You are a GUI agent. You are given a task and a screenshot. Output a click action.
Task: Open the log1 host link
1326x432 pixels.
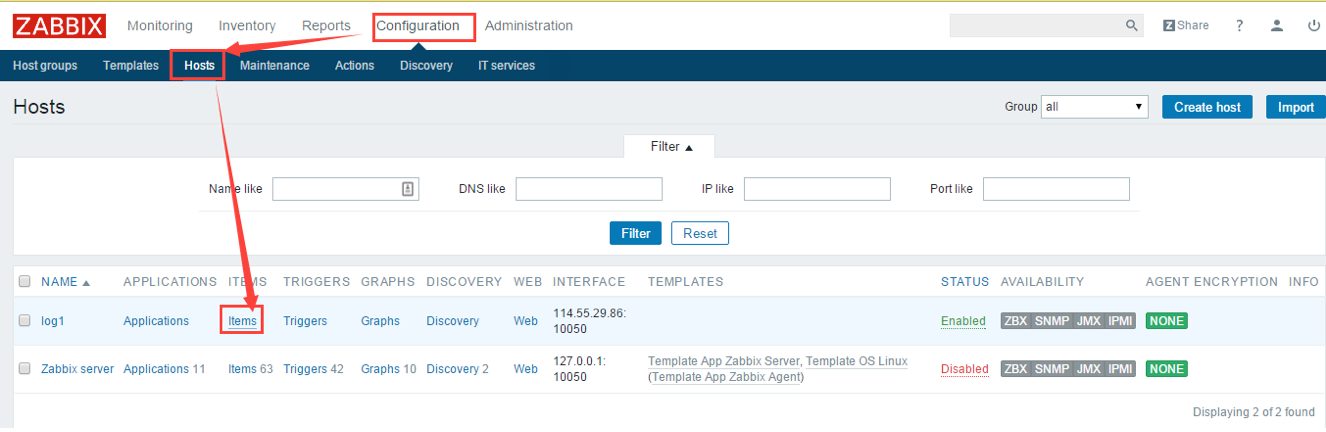pos(52,321)
